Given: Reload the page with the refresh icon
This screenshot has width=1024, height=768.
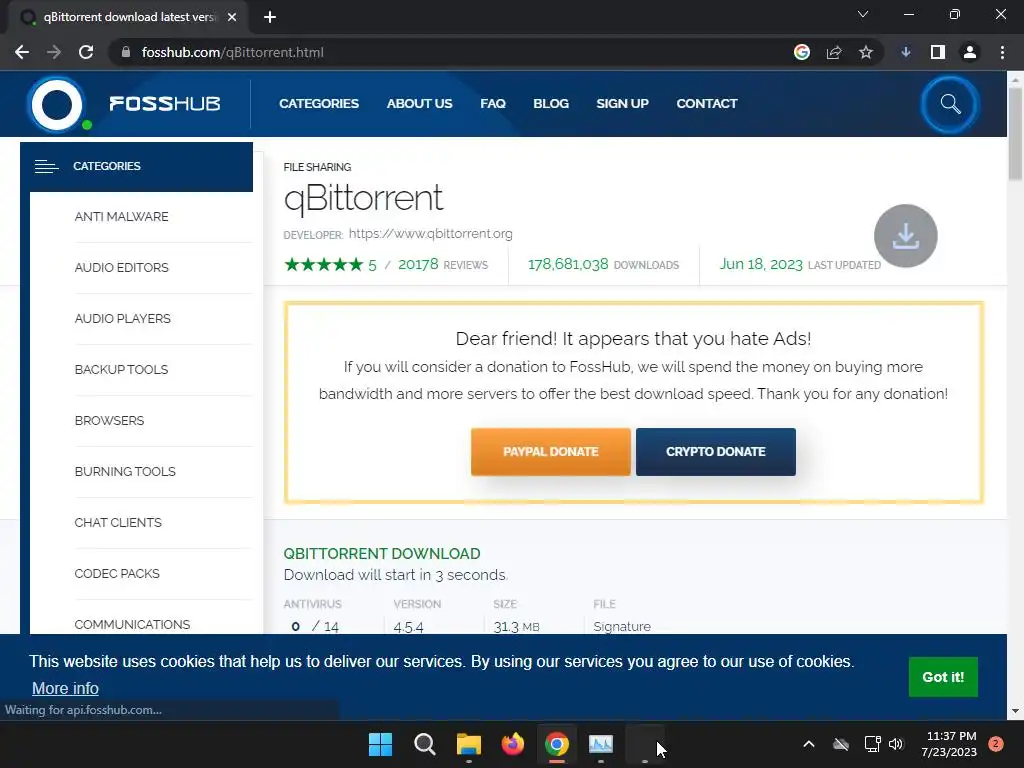Looking at the screenshot, I should point(86,52).
